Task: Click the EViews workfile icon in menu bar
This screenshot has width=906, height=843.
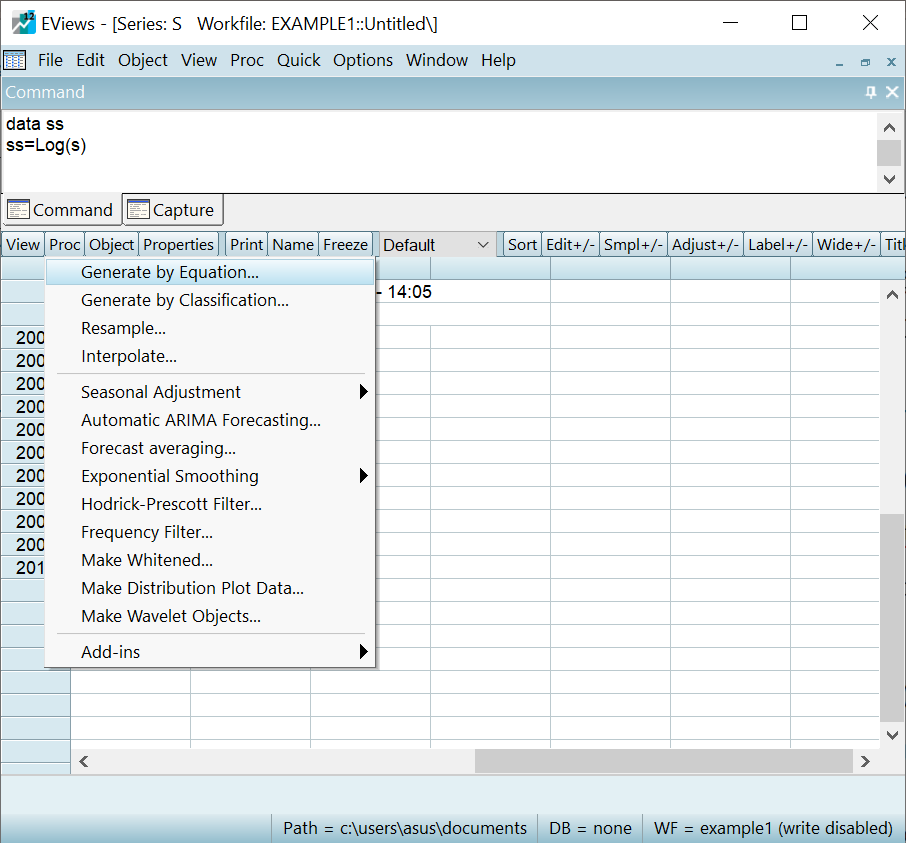Action: [15, 60]
